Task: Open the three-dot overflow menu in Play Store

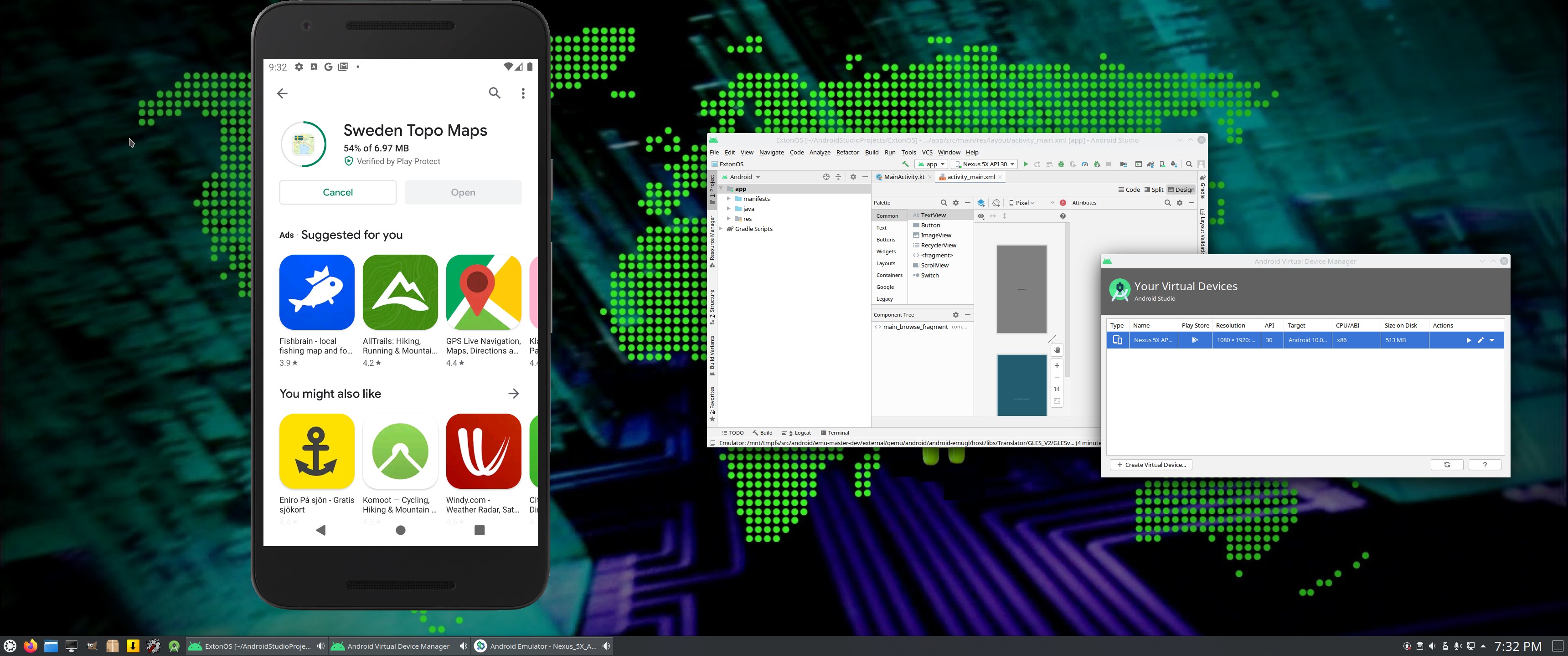Action: (523, 93)
